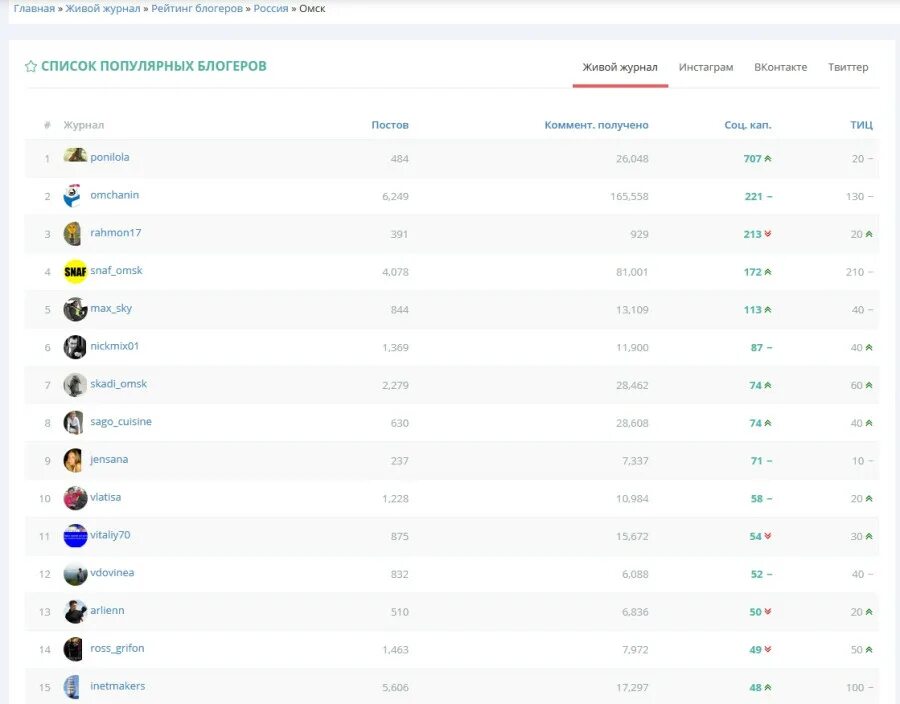Click vlatisa's avatar photo

click(x=75, y=498)
